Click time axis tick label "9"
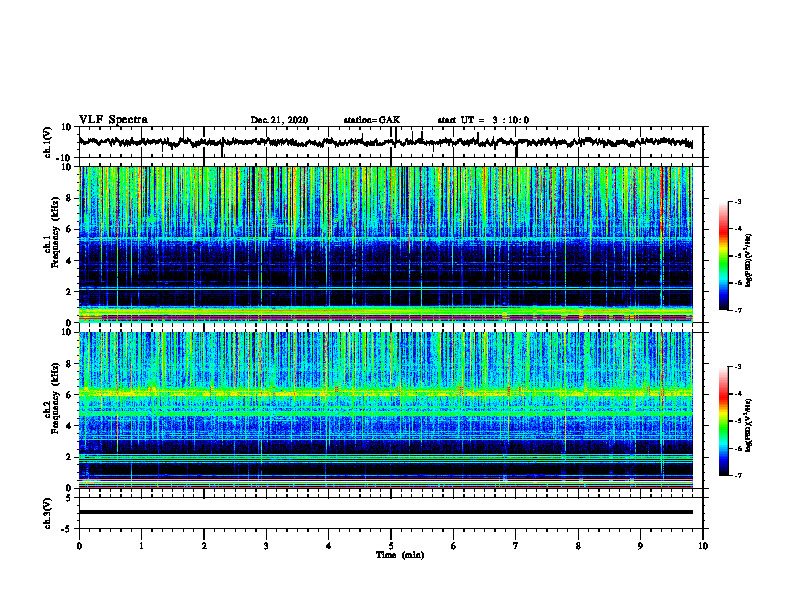792x612 pixels. pos(640,546)
